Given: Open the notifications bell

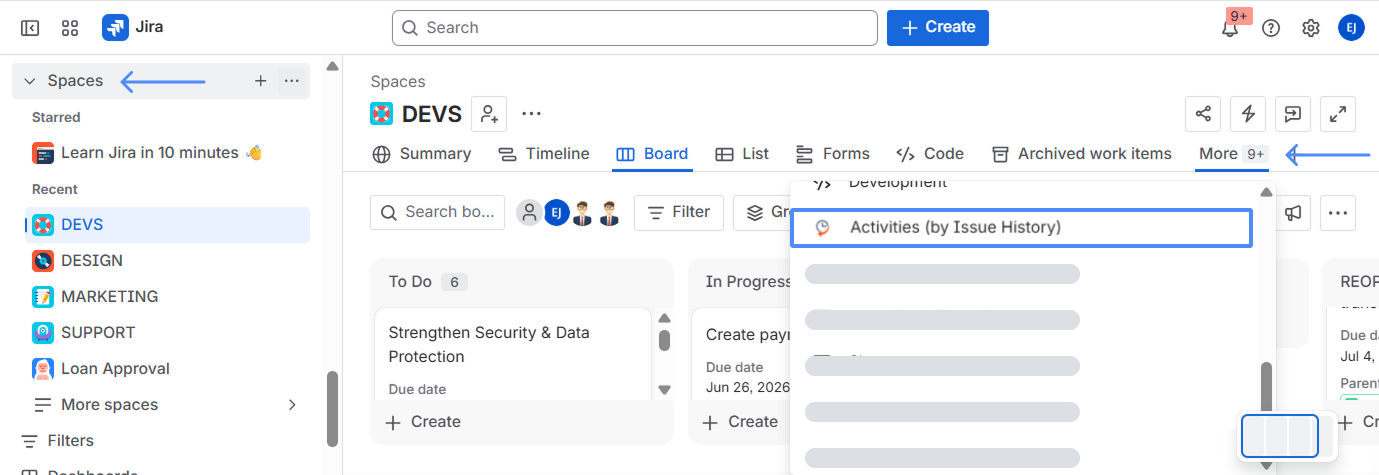Looking at the screenshot, I should pos(1230,28).
